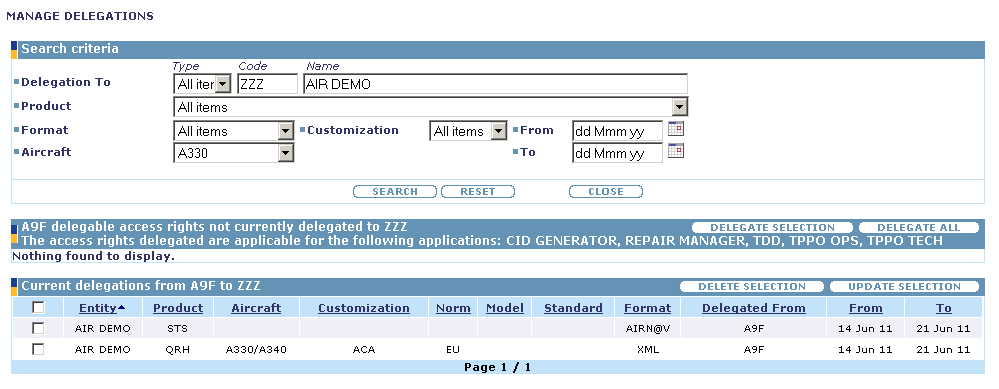
Task: Tick the select-all checkbox in table header
Action: (x=38, y=308)
